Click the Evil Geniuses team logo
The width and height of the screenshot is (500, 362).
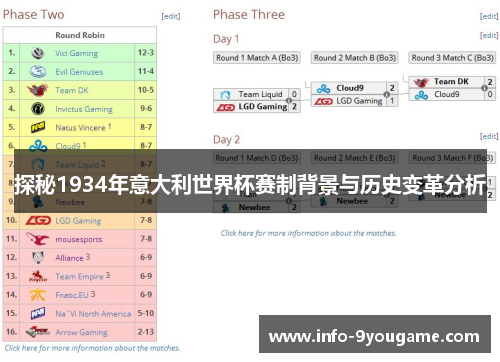tap(38, 71)
